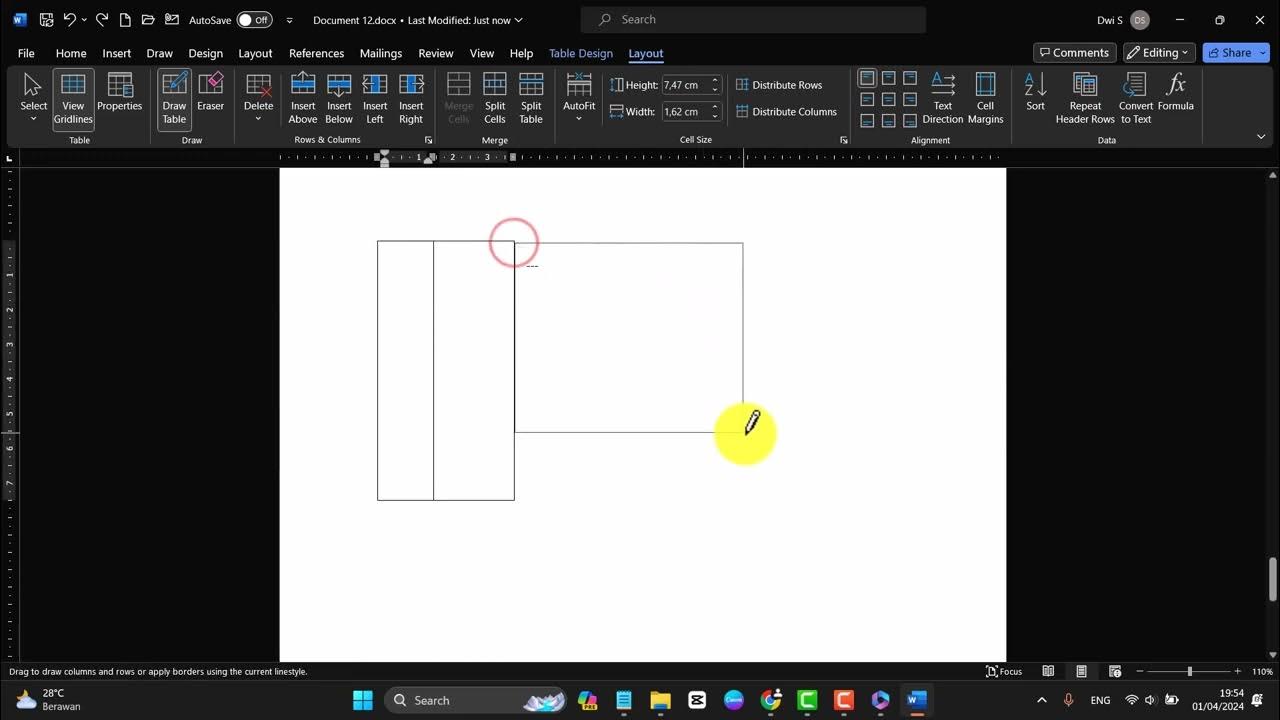Viewport: 1280px width, 720px height.
Task: Open File Explorer from the taskbar
Action: click(x=660, y=700)
